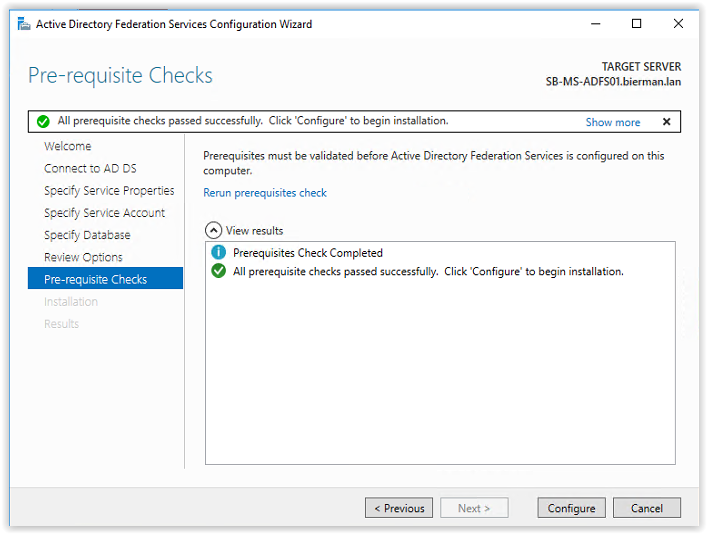Click the Installation step in sidebar
The image size is (707, 534).
tap(71, 301)
